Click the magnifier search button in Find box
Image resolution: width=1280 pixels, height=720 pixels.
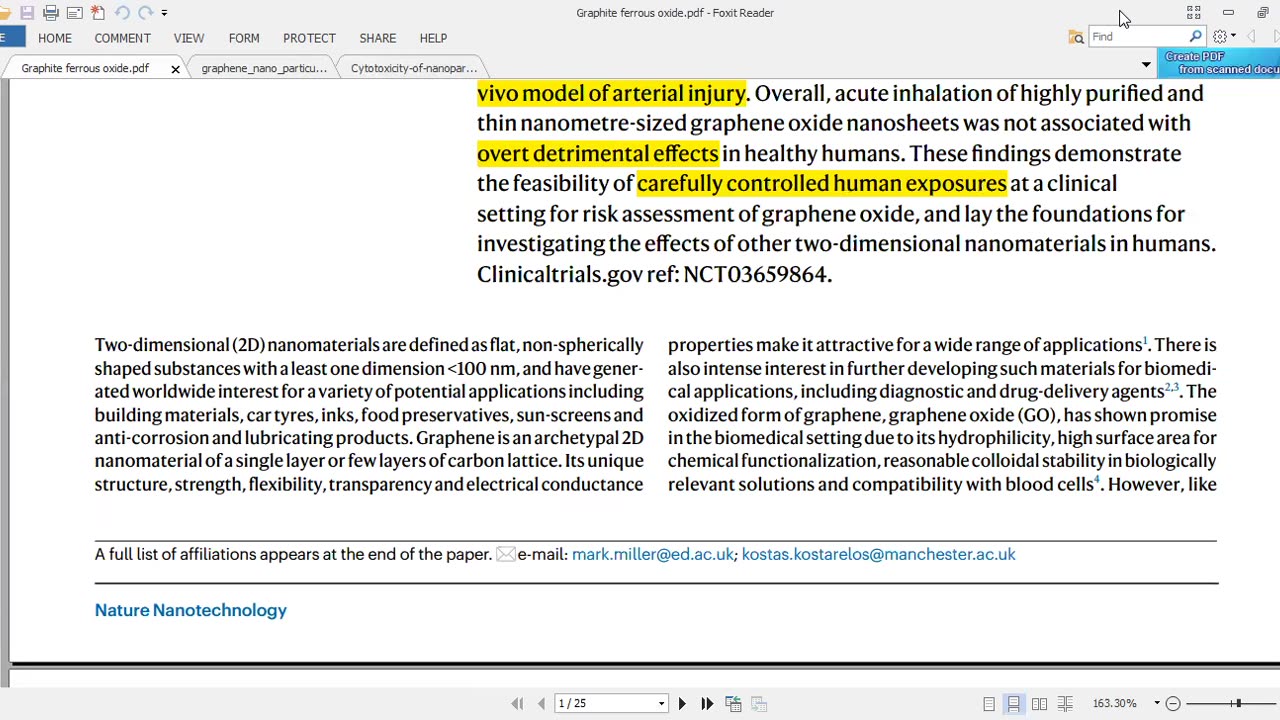(1195, 37)
